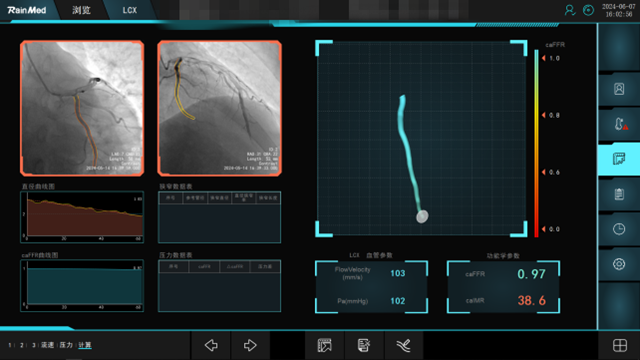Click the vessel branch icon in bottom toolbar
Screen dimensions: 640x360
tap(403, 345)
